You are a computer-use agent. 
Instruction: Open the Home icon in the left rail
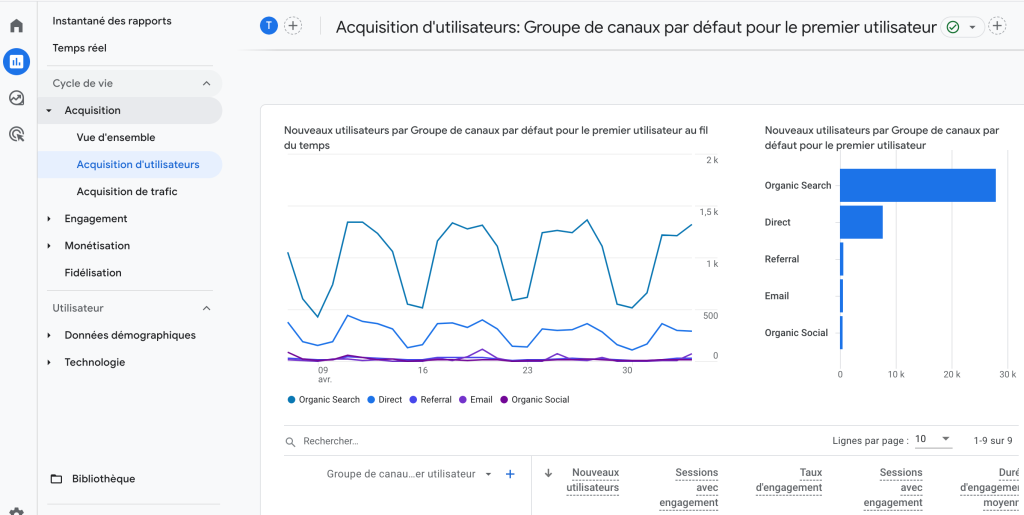tap(16, 26)
